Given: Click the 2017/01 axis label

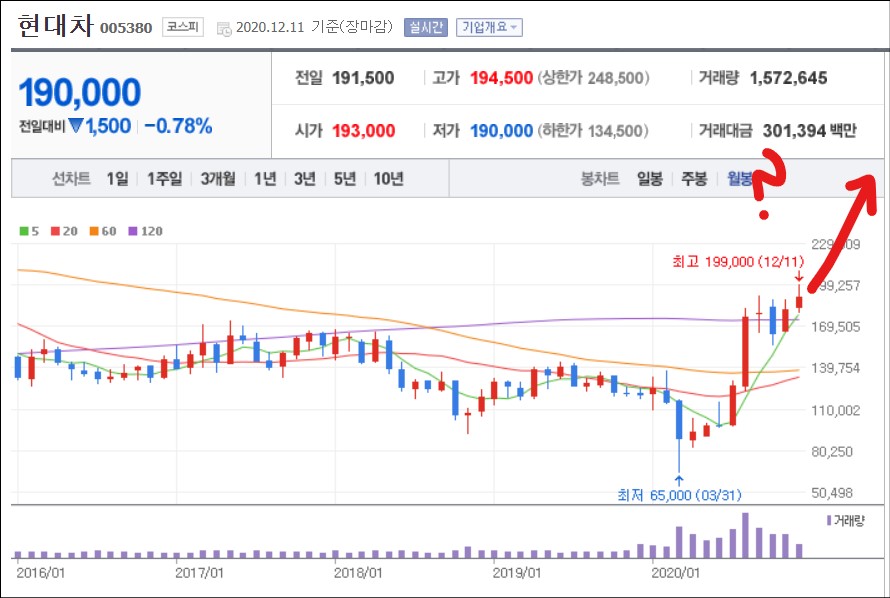Looking at the screenshot, I should (x=199, y=572).
